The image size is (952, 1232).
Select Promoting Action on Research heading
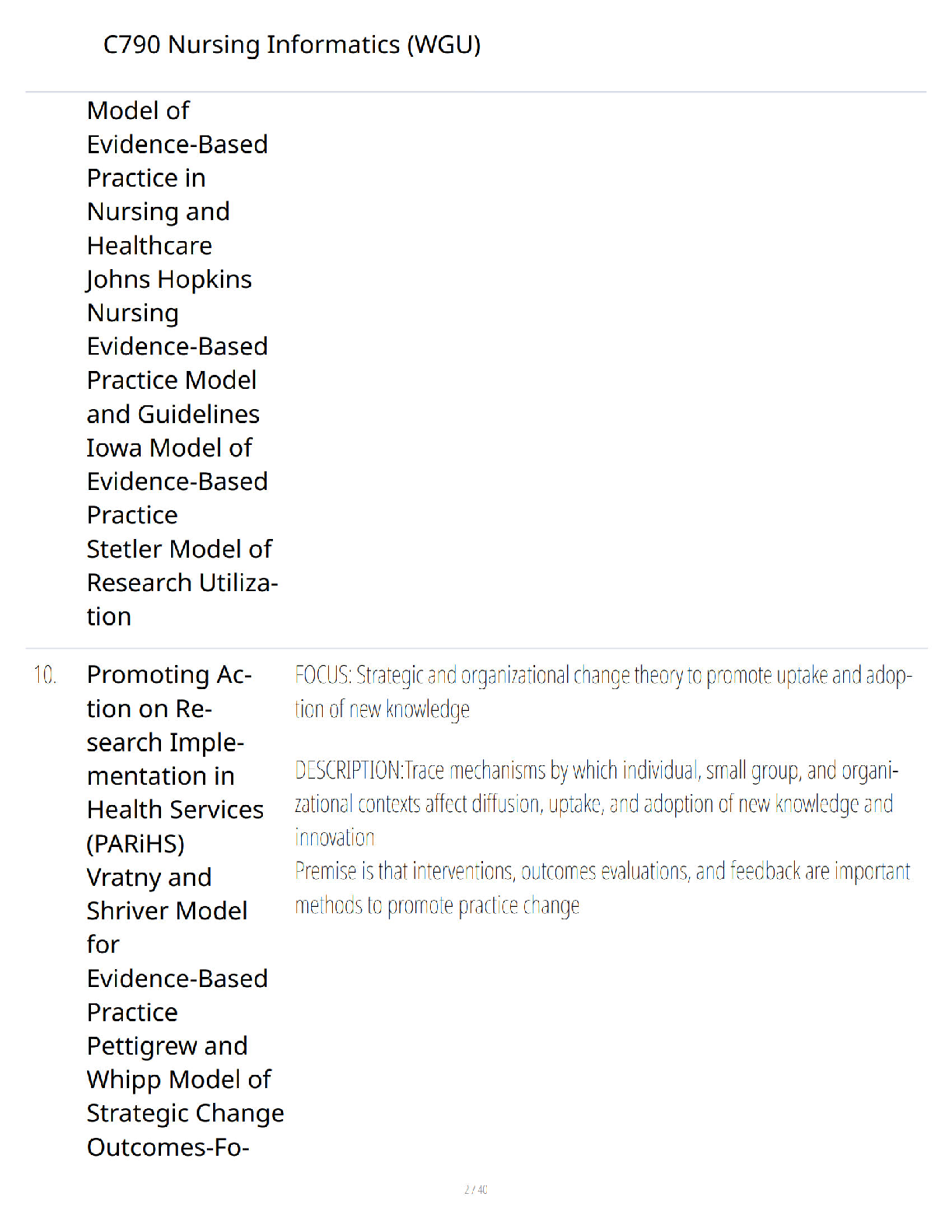tap(169, 709)
